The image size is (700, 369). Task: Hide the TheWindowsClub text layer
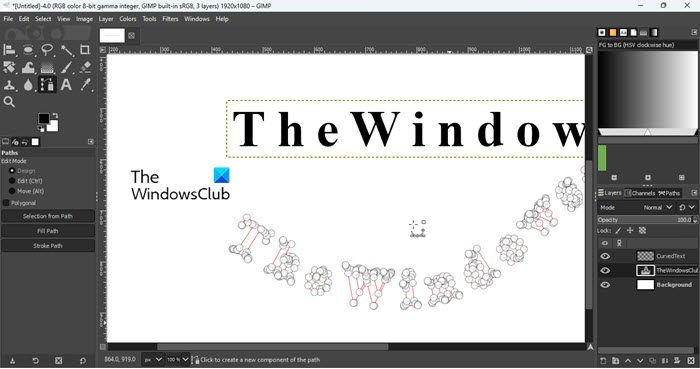pyautogui.click(x=605, y=270)
